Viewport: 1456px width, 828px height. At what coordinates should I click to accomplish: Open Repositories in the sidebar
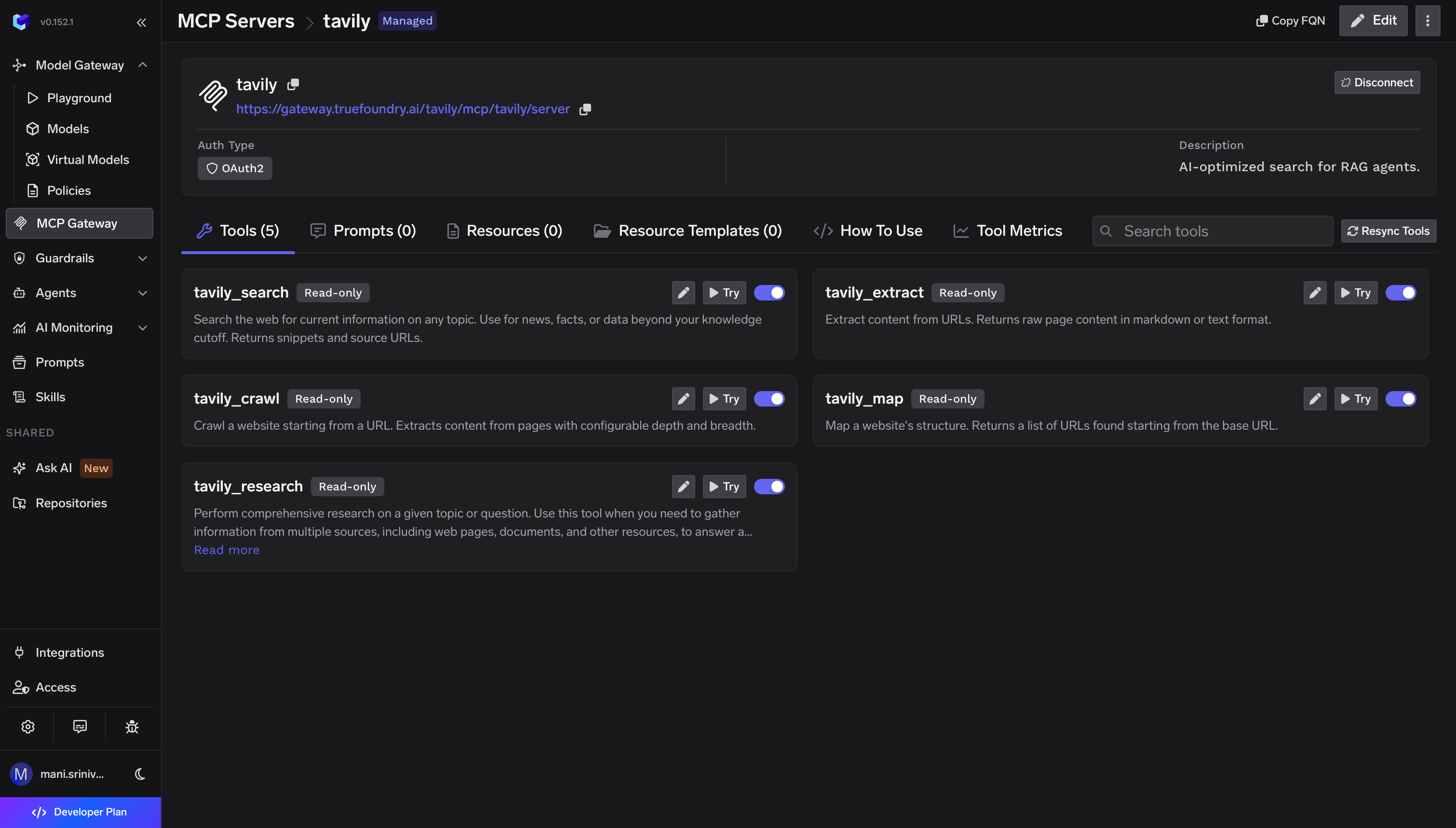(71, 503)
